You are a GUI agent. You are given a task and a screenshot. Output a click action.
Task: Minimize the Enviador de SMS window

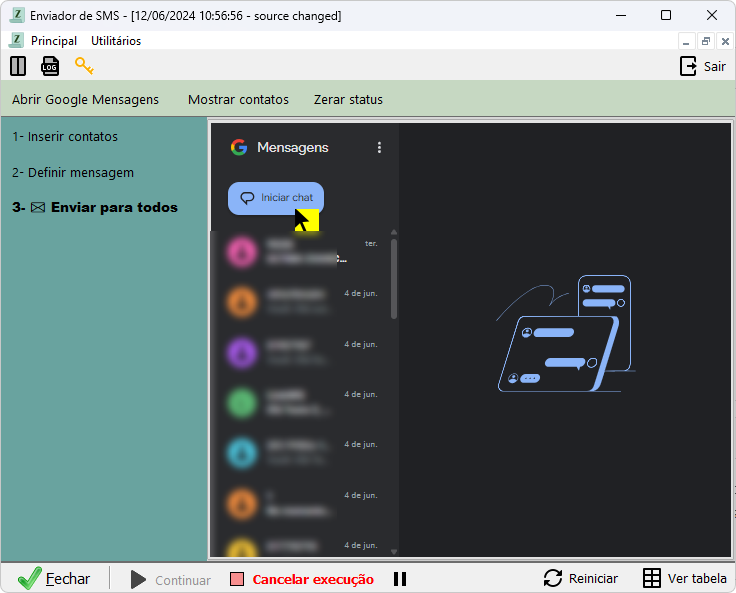tap(621, 15)
